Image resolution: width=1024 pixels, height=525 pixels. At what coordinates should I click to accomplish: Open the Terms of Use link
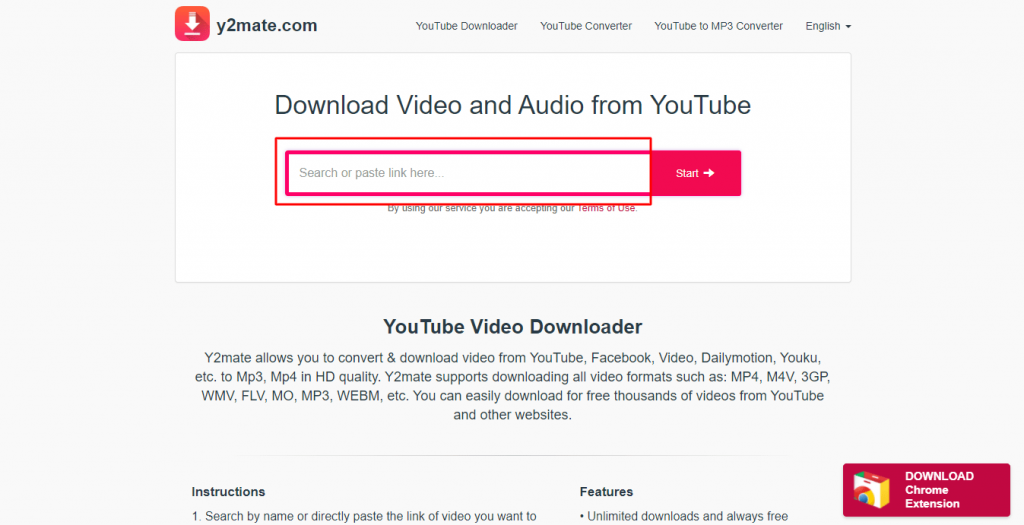pyautogui.click(x=606, y=208)
